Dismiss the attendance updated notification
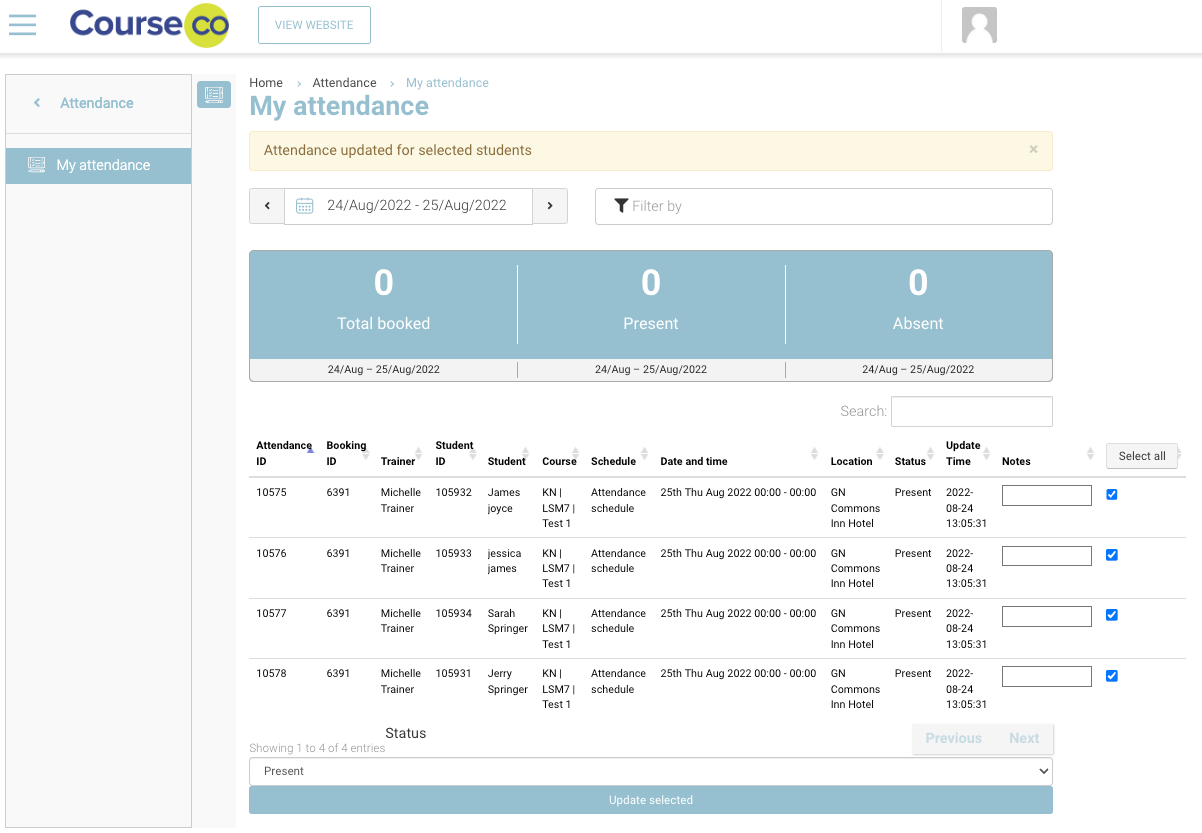The image size is (1202, 833). (1033, 150)
